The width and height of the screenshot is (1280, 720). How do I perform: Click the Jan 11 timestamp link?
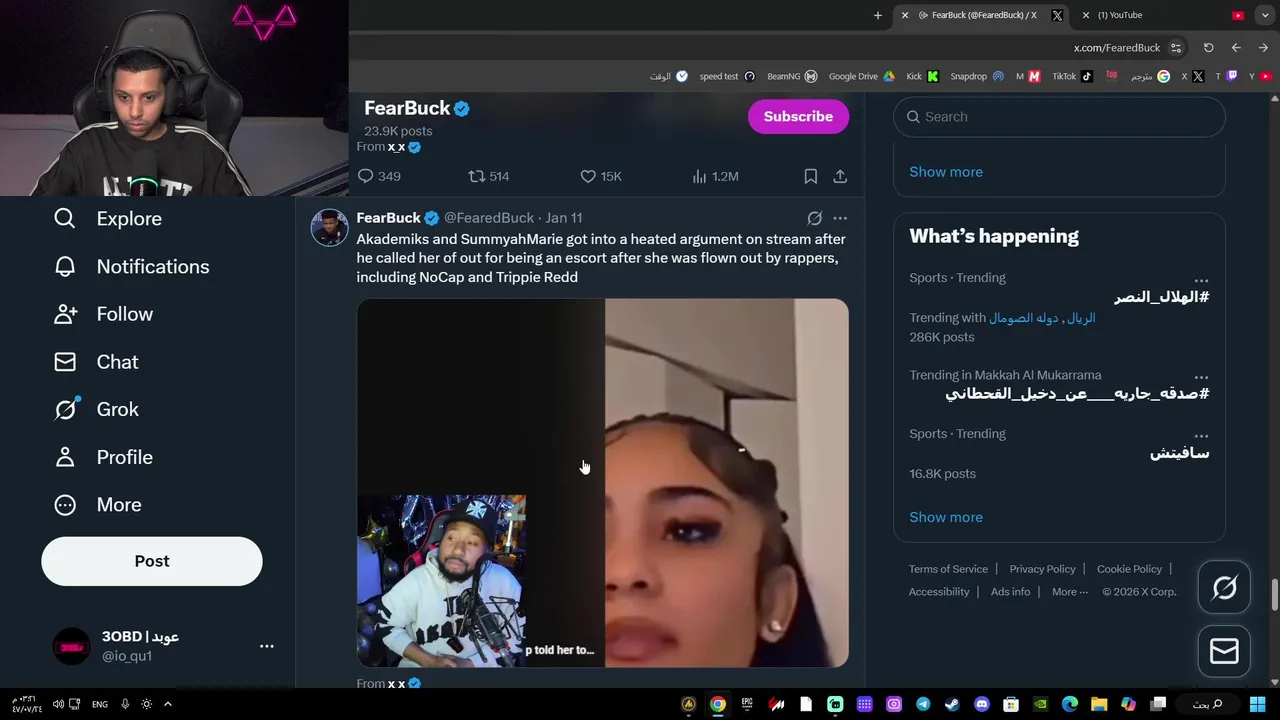tap(564, 218)
